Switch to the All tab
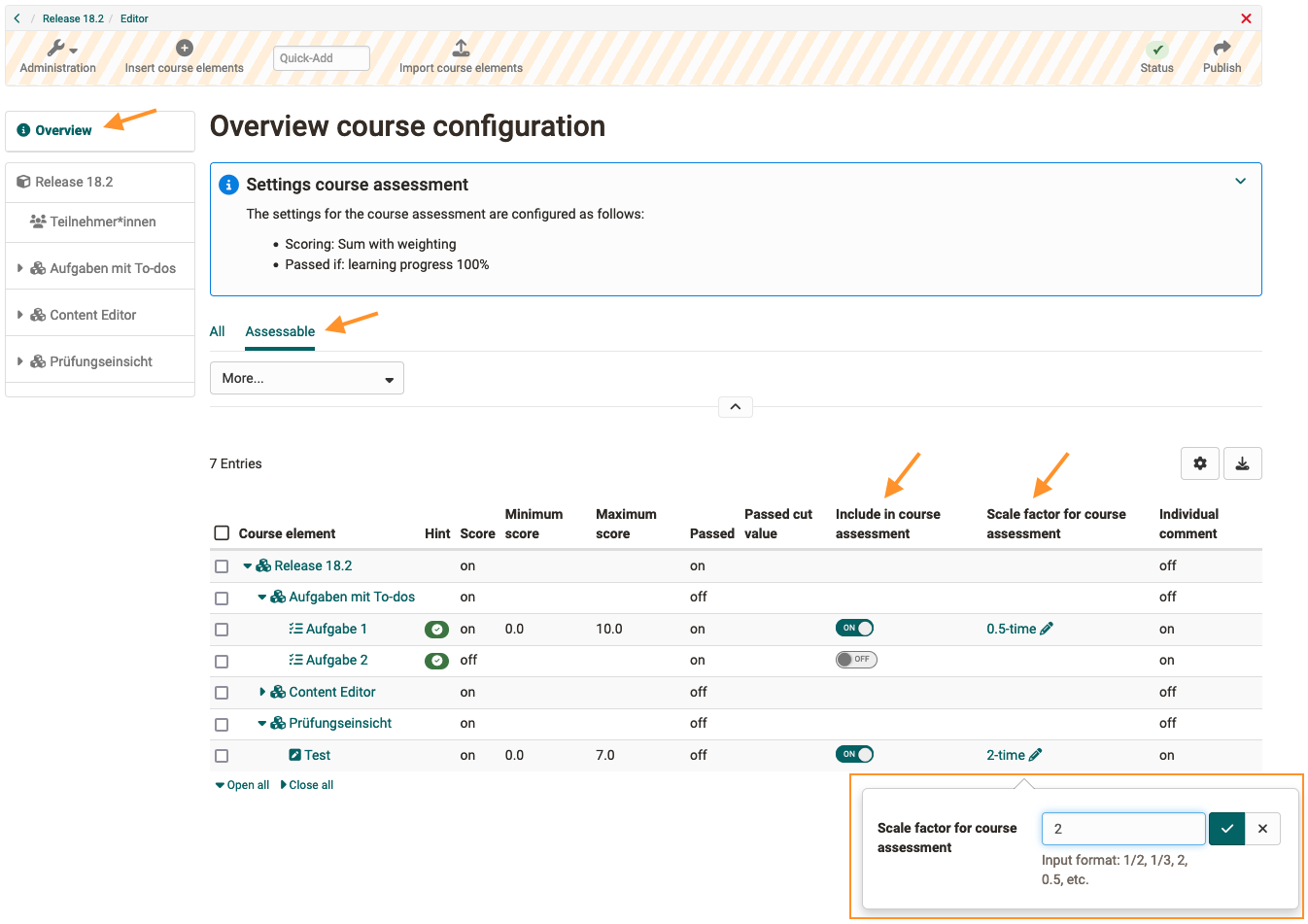The image size is (1308, 924). click(217, 331)
